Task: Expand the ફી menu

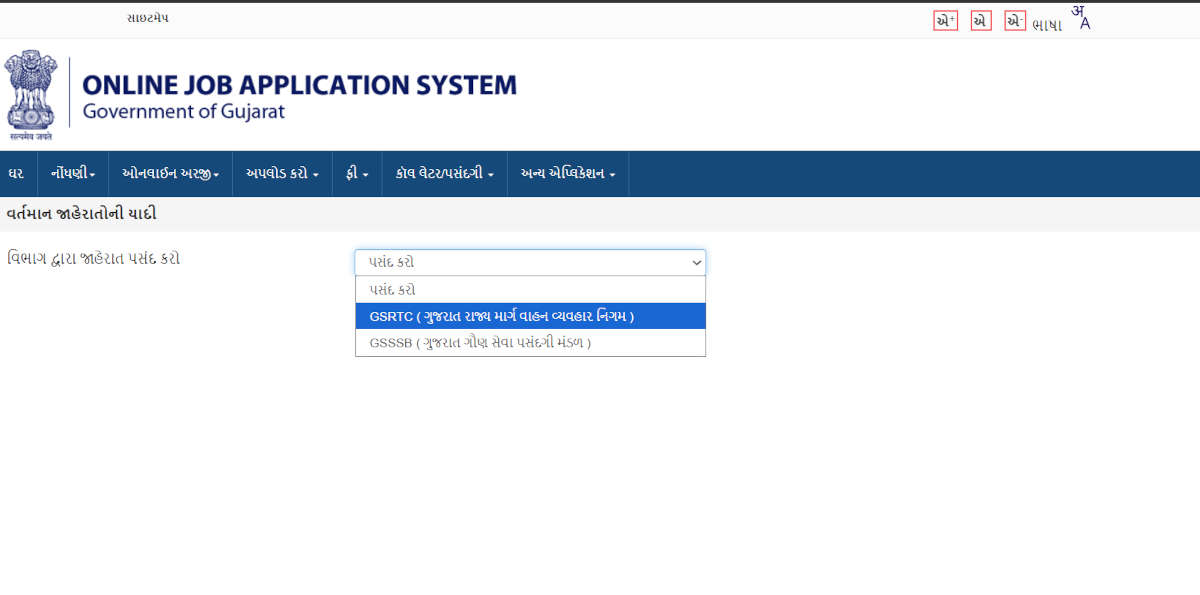Action: [x=357, y=174]
